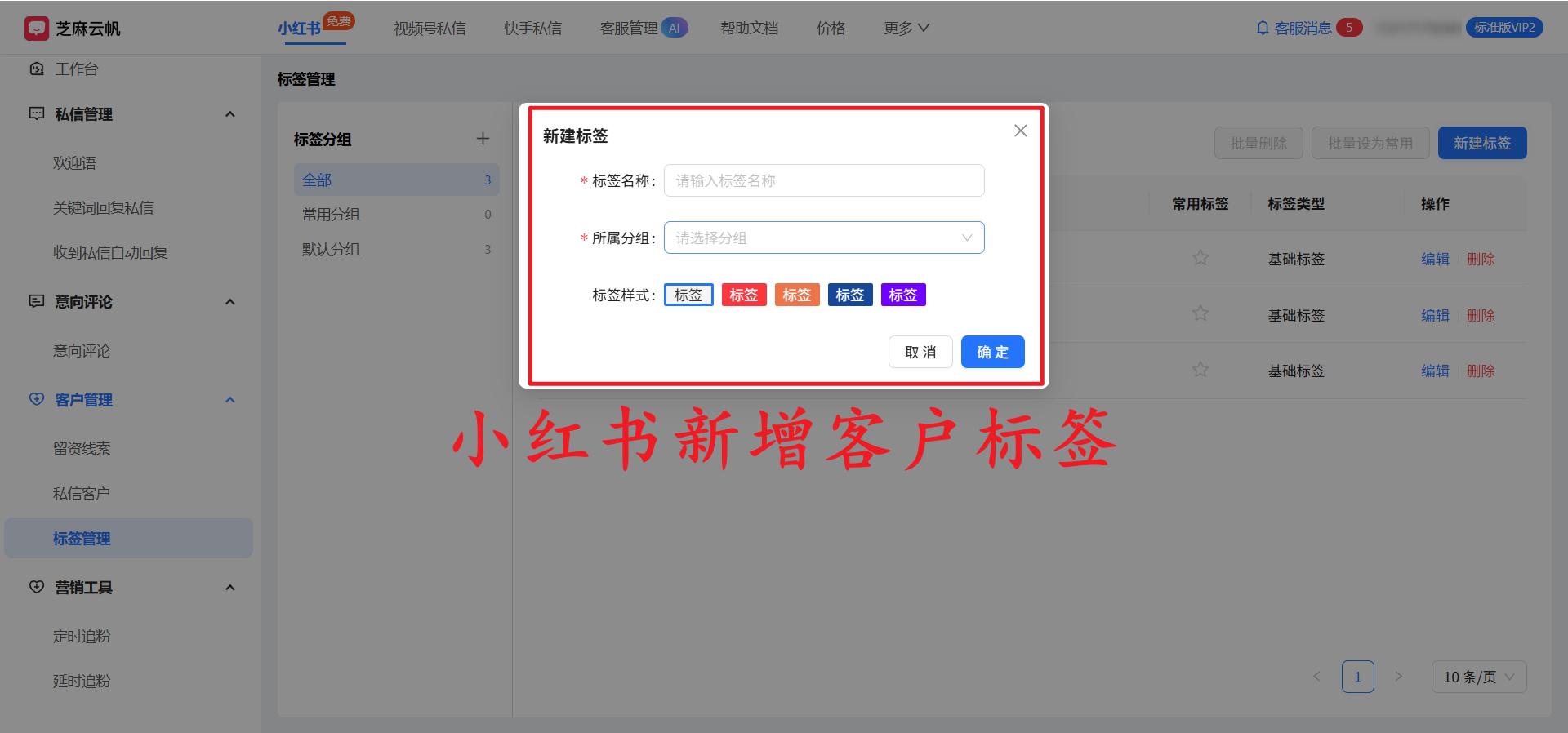
Task: Open the 客服管理 tab
Action: 629,29
